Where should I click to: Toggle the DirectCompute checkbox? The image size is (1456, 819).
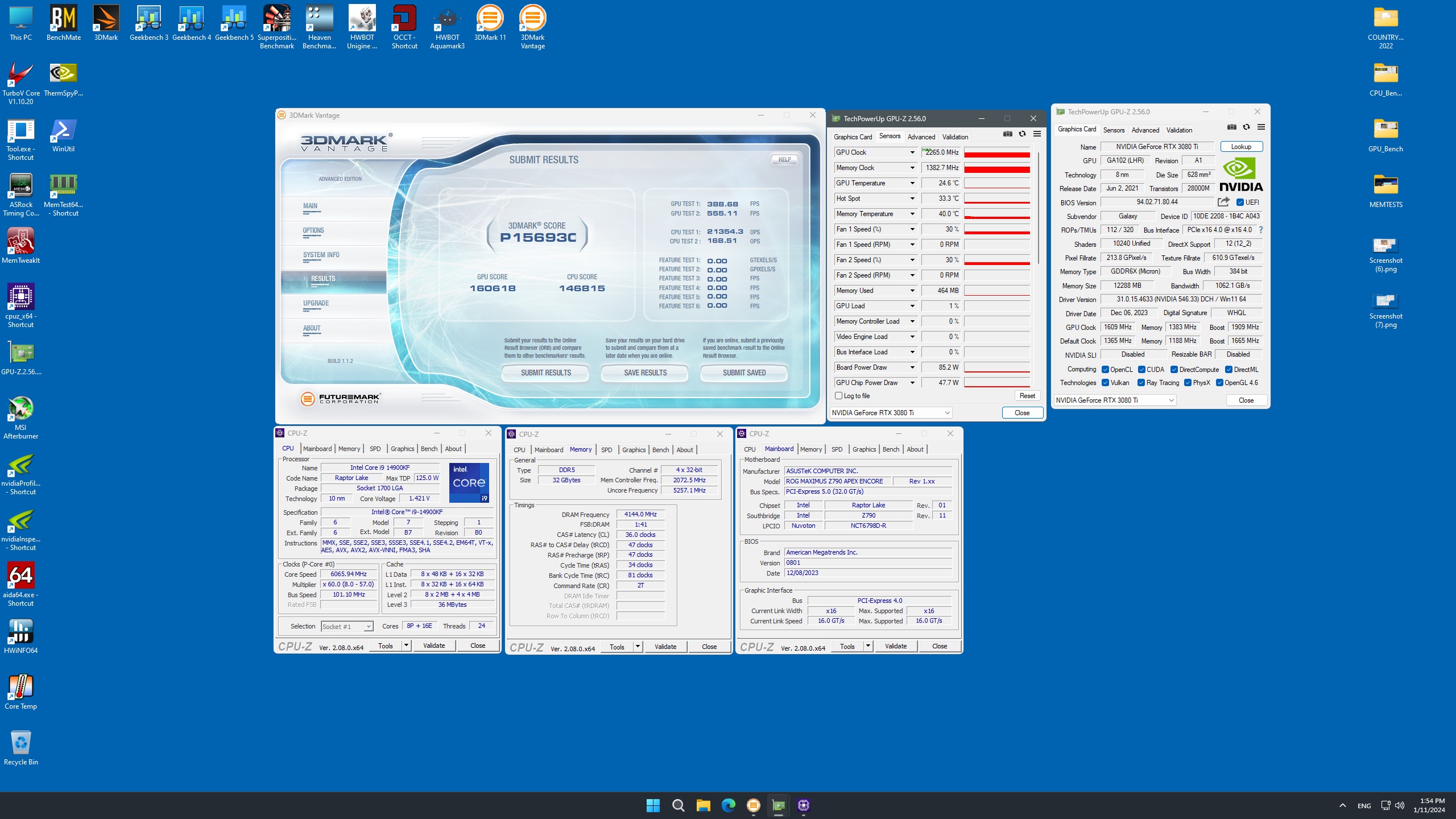click(1174, 370)
